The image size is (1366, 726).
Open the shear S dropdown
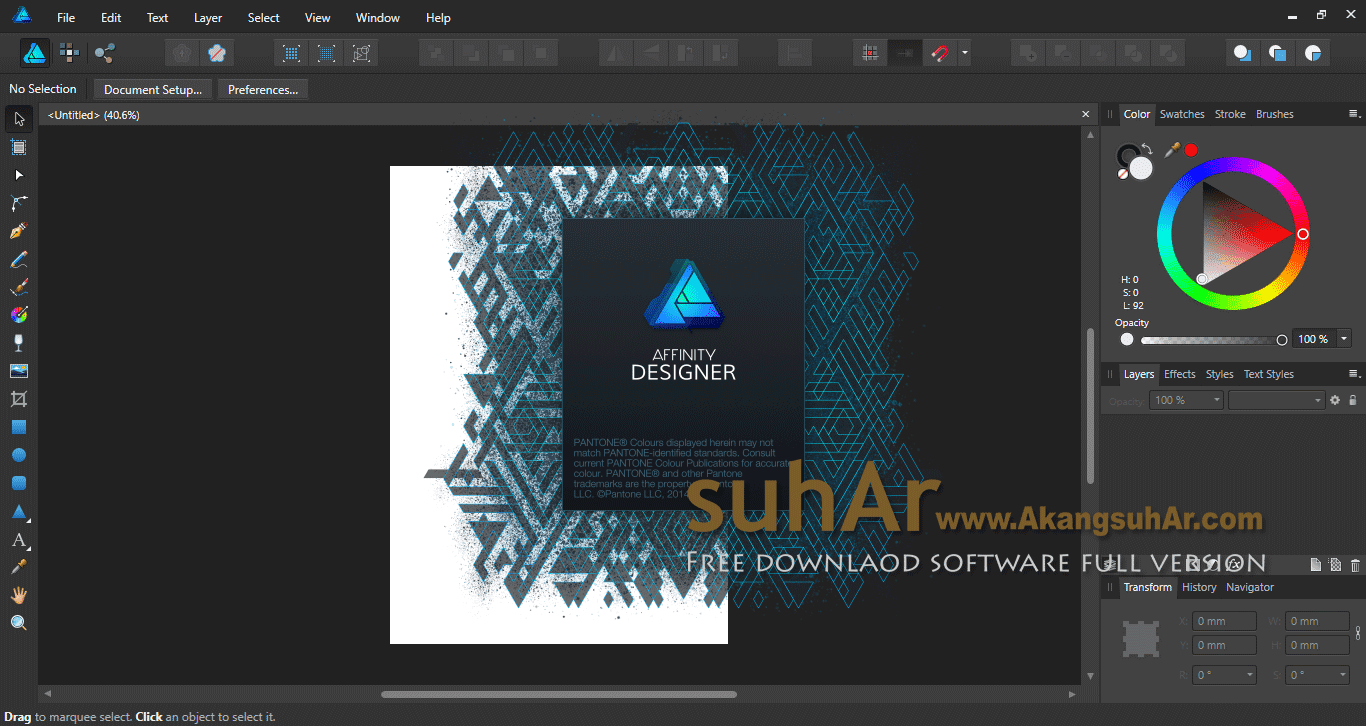tap(1342, 675)
